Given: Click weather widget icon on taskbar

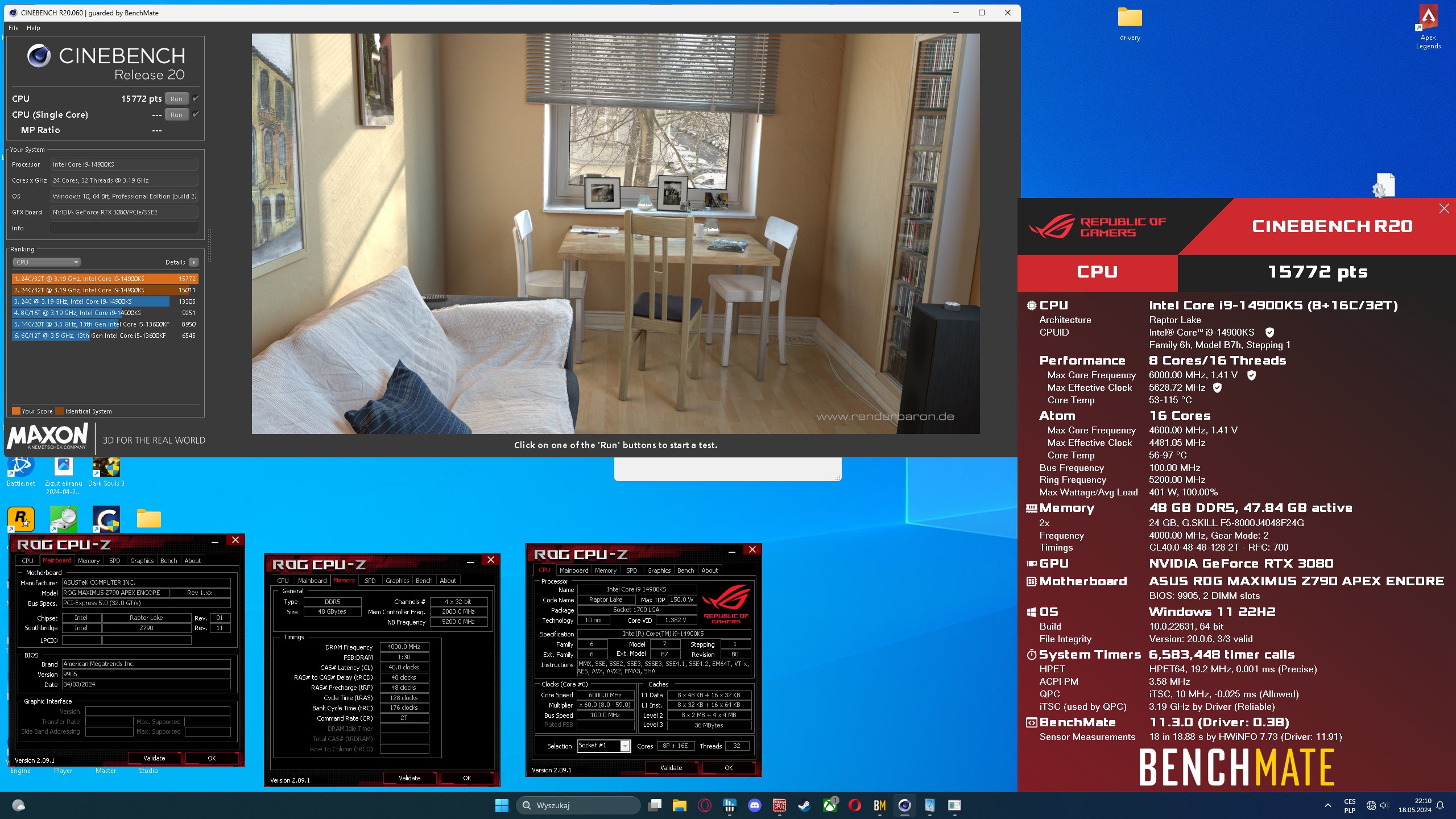Looking at the screenshot, I should [x=18, y=805].
